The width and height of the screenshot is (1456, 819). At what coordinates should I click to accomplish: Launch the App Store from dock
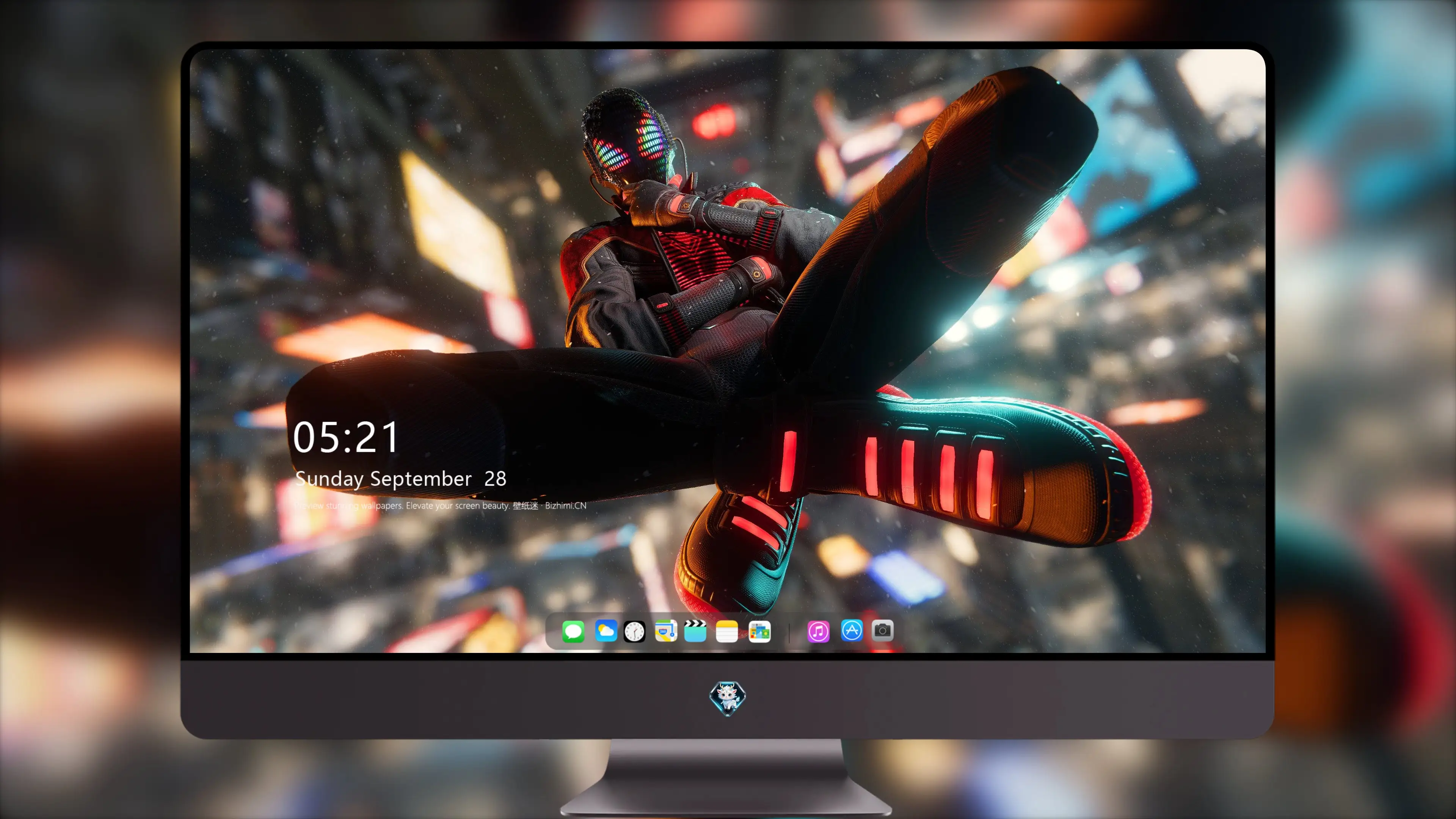pos(852,630)
